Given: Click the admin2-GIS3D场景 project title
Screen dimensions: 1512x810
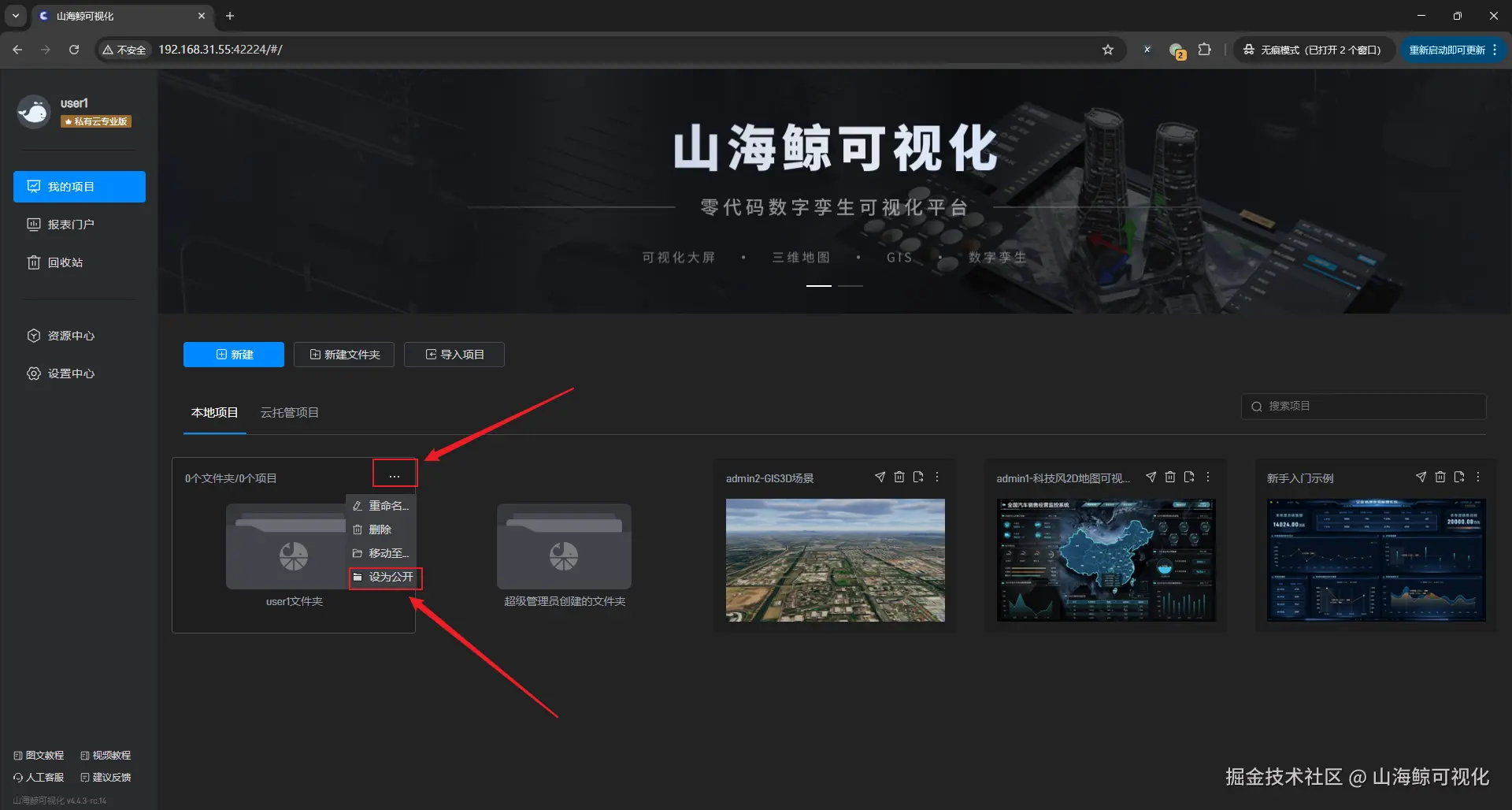Looking at the screenshot, I should [770, 478].
